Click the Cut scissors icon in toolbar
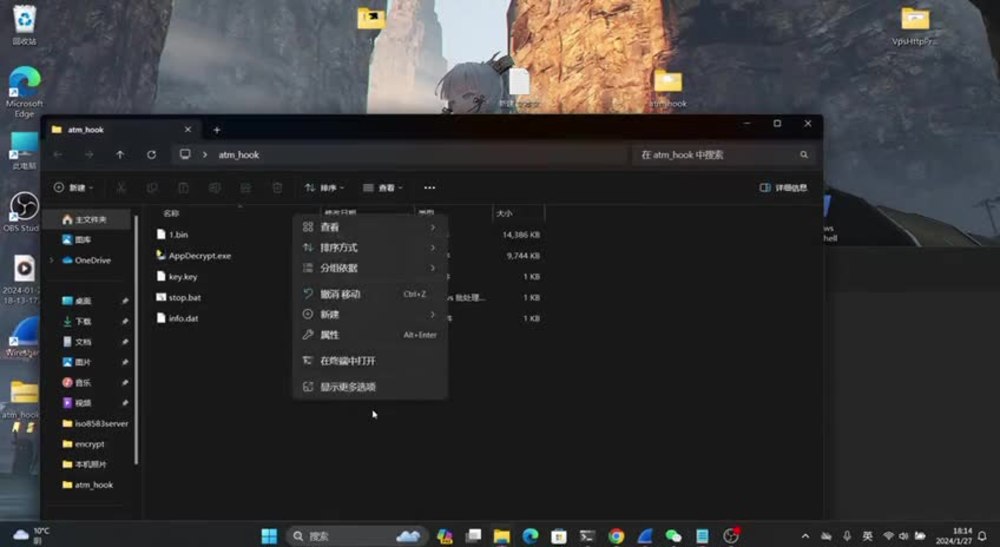1000x547 pixels. pyautogui.click(x=121, y=187)
